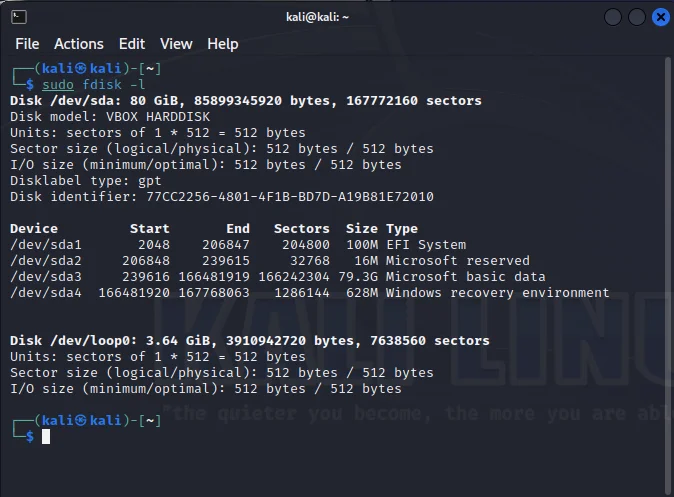Click 'Disklabel type: gpt' line
Image resolution: width=674 pixels, height=497 pixels.
pos(86,181)
